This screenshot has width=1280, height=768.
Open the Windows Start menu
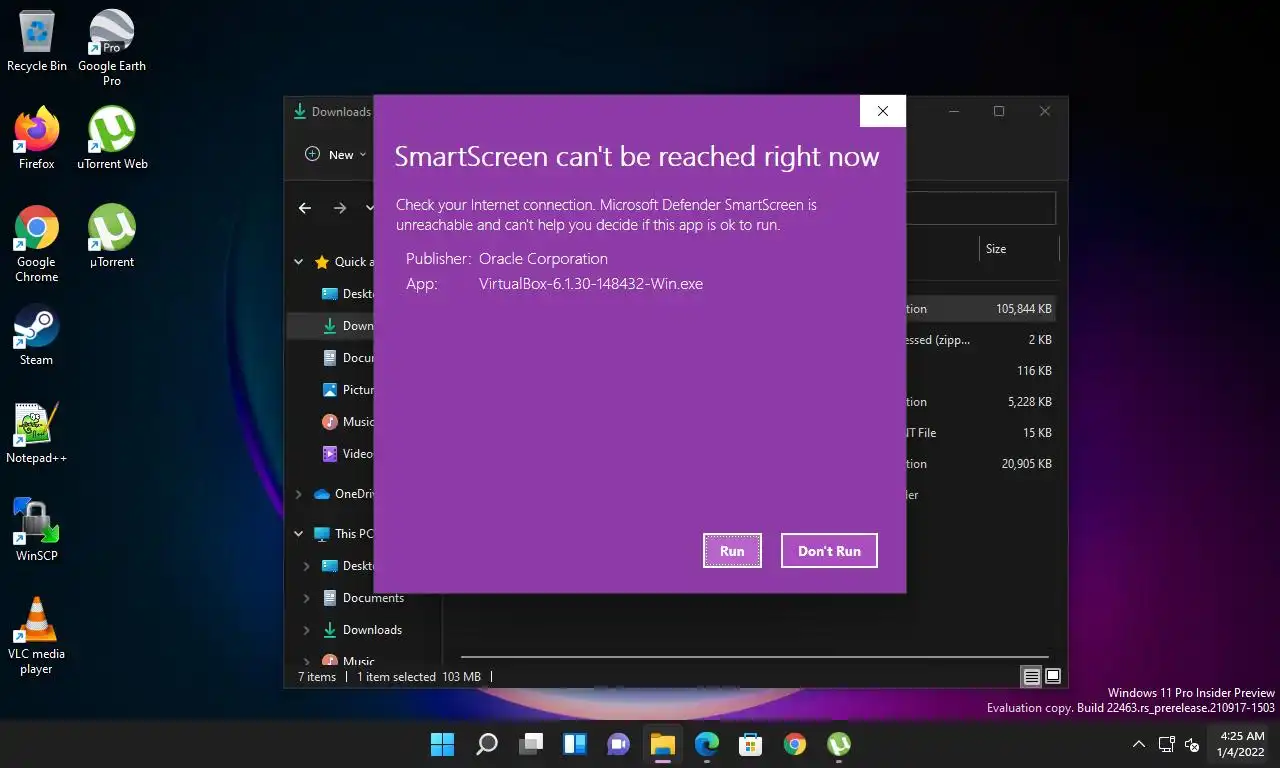tap(442, 744)
